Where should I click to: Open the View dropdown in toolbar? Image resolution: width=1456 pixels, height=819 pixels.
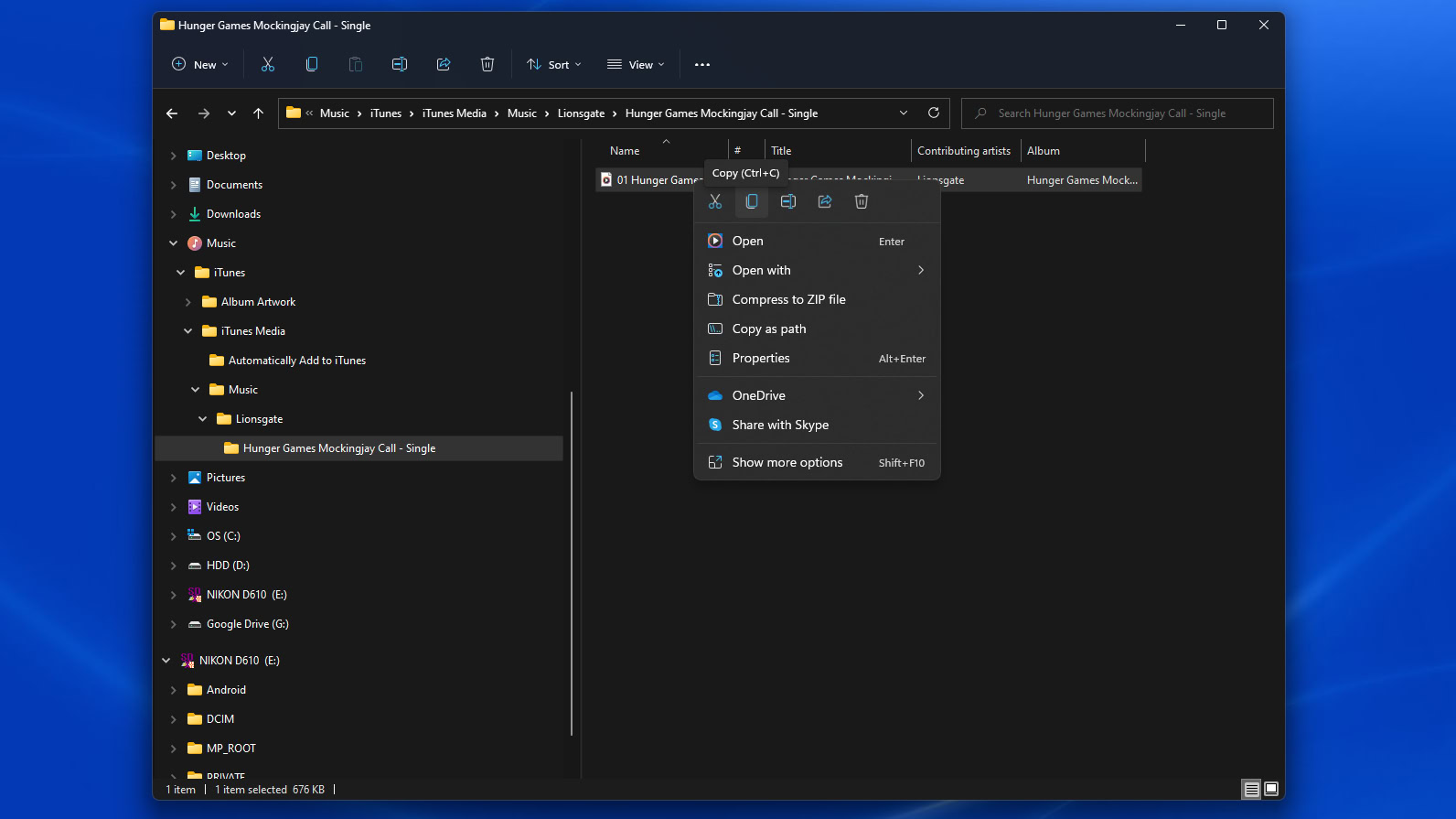(637, 65)
